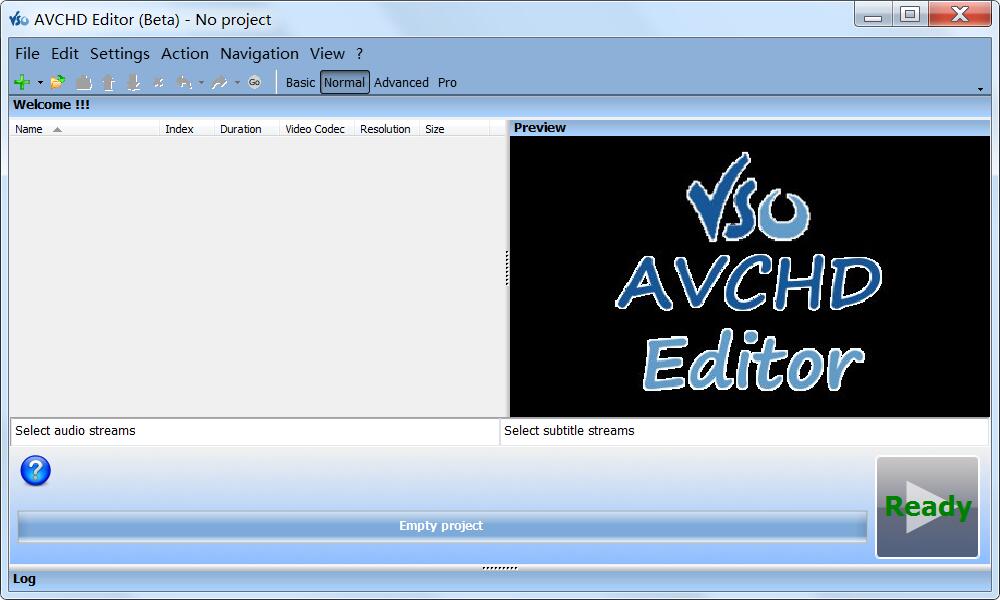
Task: Click the Select subtitle streams box
Action: [x=744, y=431]
